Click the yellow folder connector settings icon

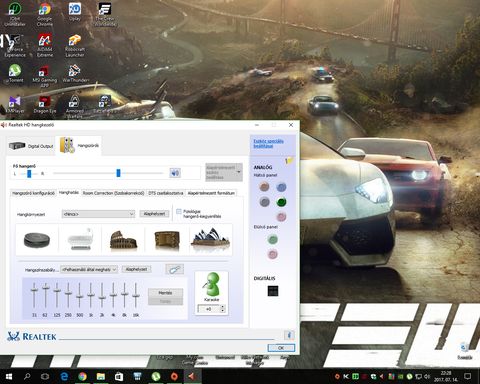pos(289,161)
